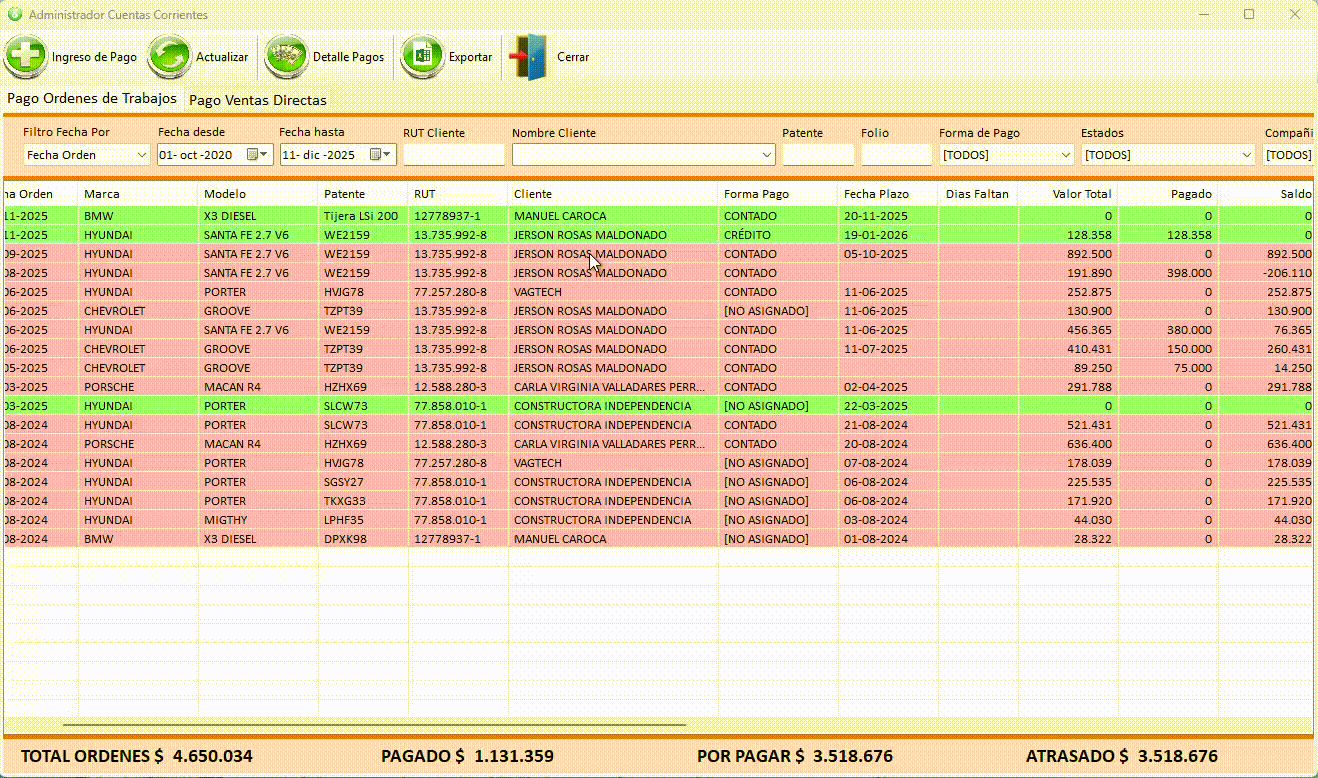This screenshot has width=1318, height=778.
Task: Open the Estados filter dropdown
Action: point(1246,155)
